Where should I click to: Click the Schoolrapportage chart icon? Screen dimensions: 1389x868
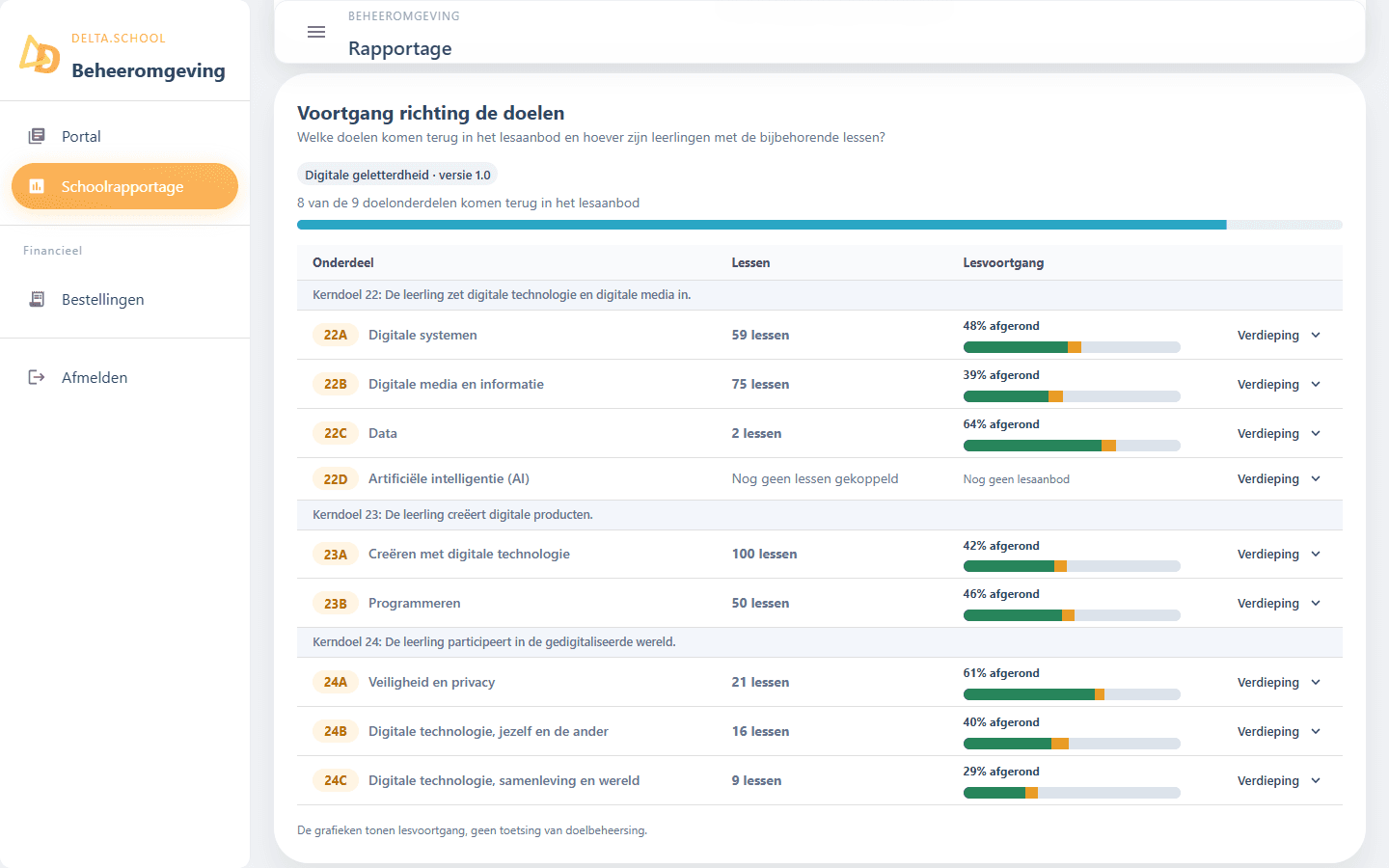point(37,186)
